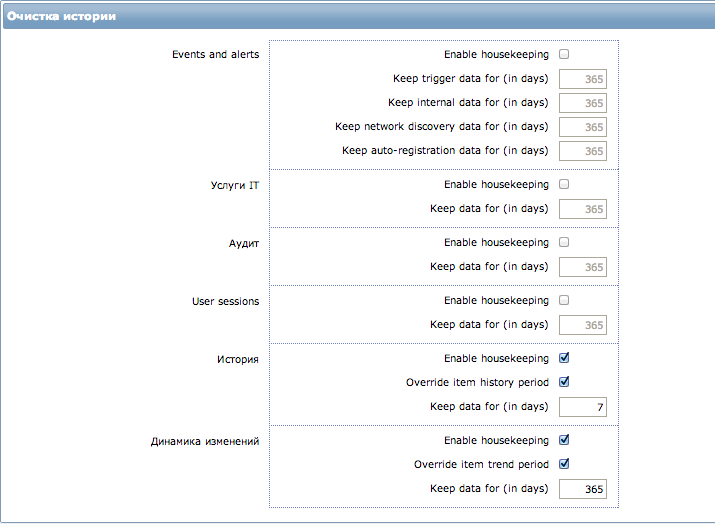Viewport: 715px width, 524px height.
Task: Focus the Динамика изменений keep data field
Action: (x=583, y=489)
